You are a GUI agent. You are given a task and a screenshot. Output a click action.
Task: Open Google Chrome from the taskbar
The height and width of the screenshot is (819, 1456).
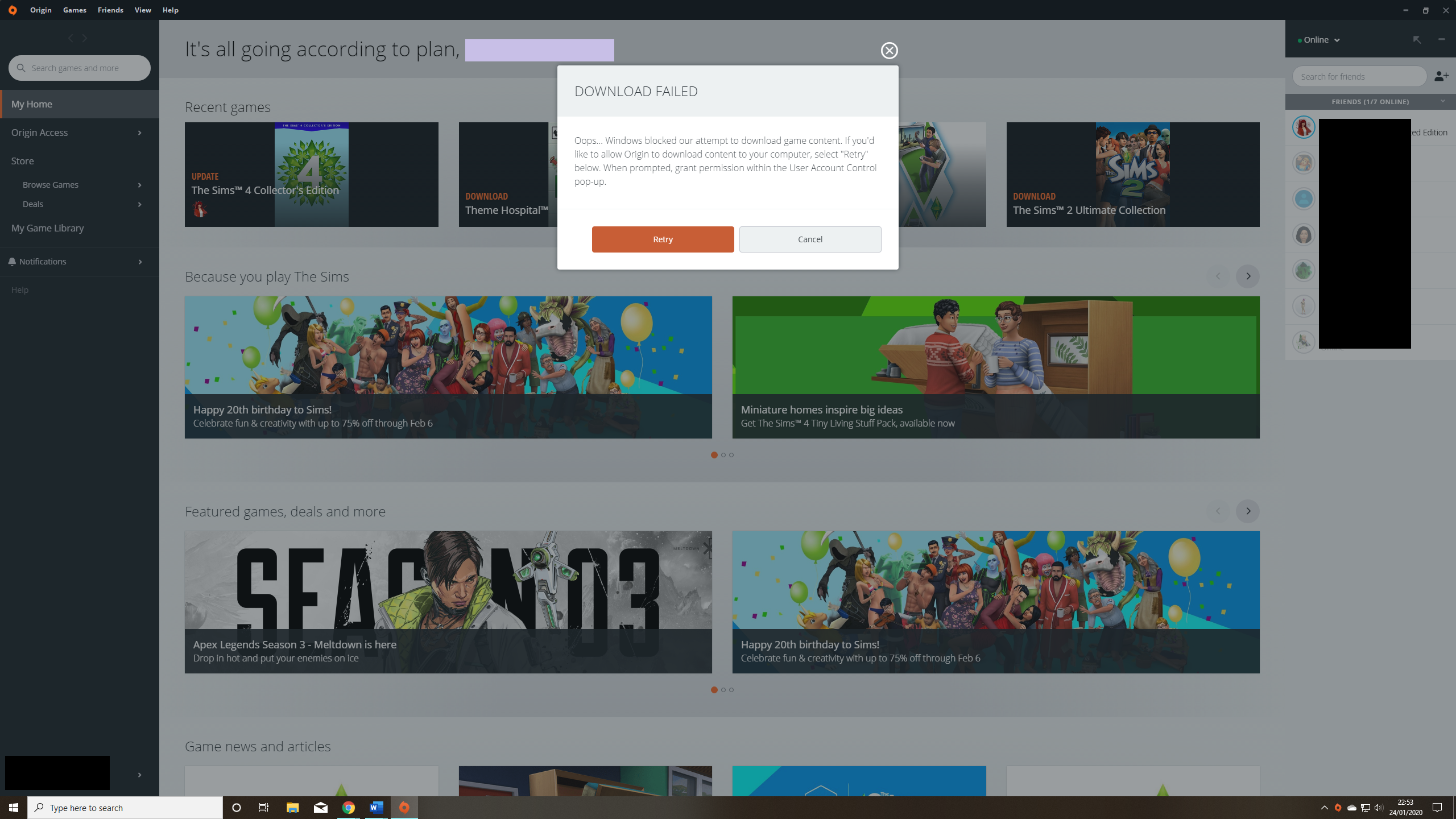pos(349,808)
